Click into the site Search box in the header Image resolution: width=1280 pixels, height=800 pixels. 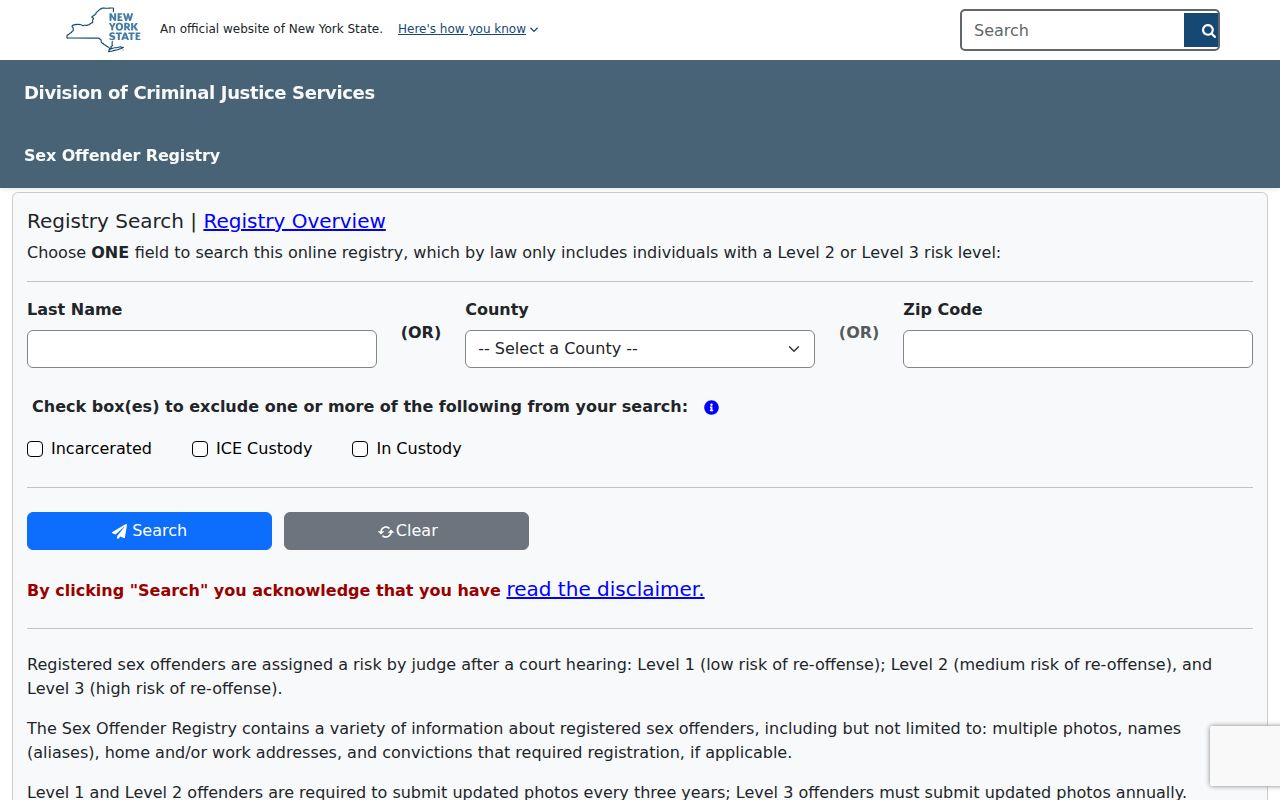coord(1073,30)
